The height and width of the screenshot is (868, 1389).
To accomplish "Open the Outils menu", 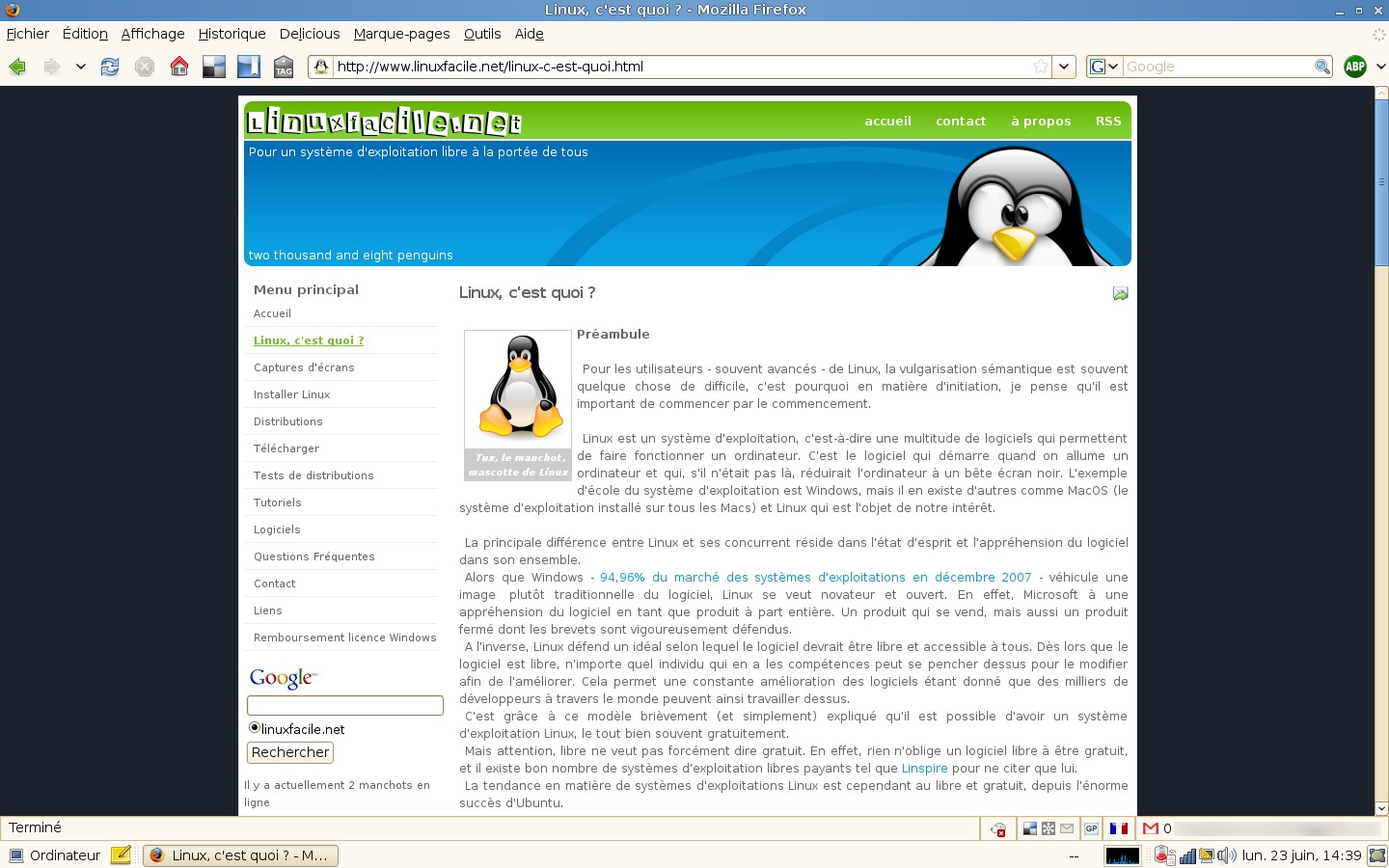I will (x=482, y=34).
